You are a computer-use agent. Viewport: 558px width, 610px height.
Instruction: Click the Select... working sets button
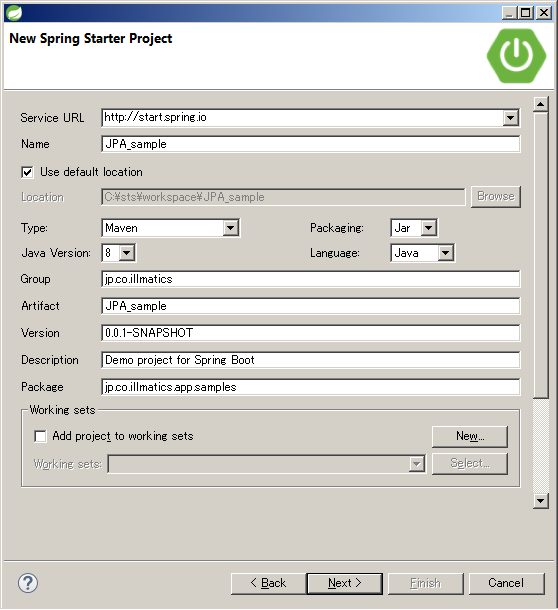pyautogui.click(x=470, y=463)
